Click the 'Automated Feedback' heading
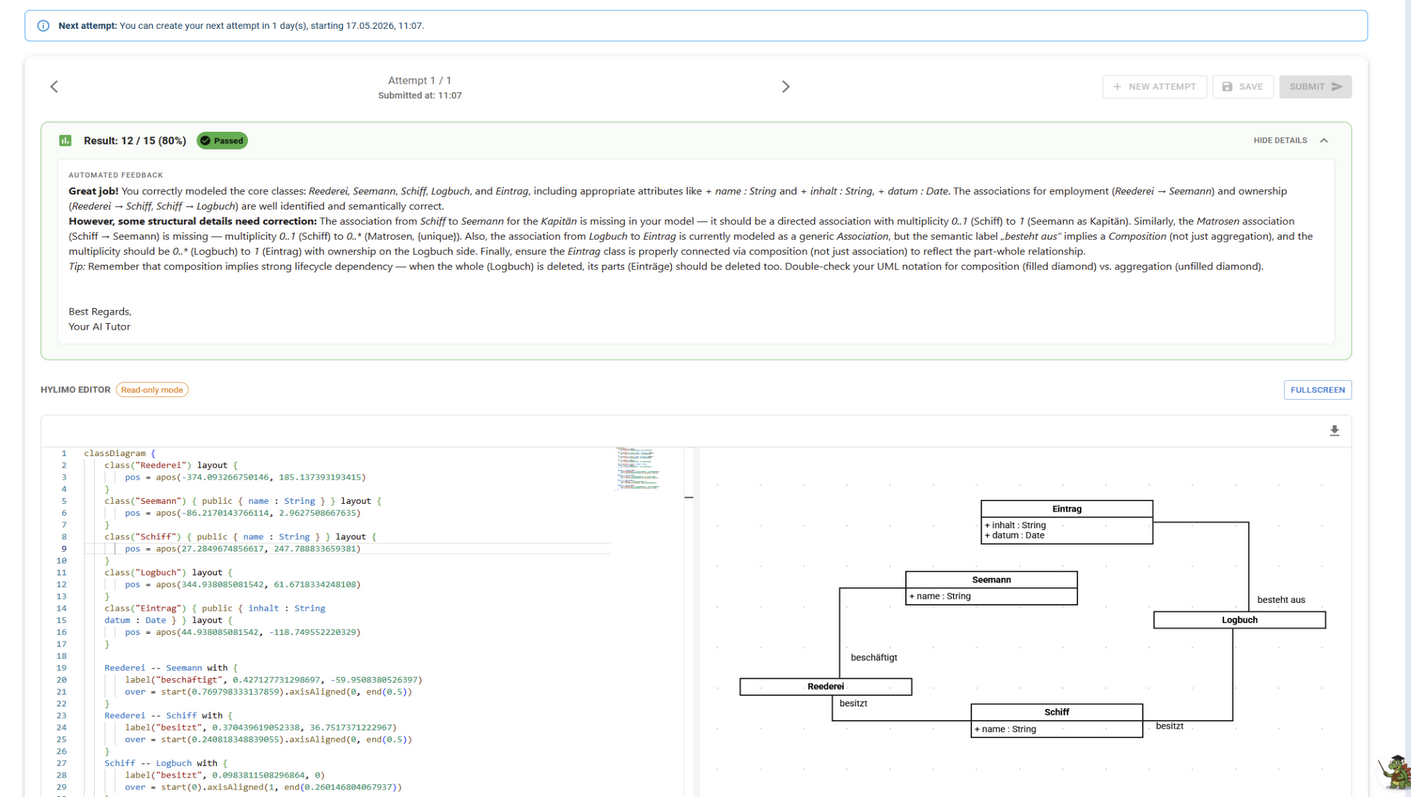The image size is (1411, 797). pyautogui.click(x=116, y=175)
